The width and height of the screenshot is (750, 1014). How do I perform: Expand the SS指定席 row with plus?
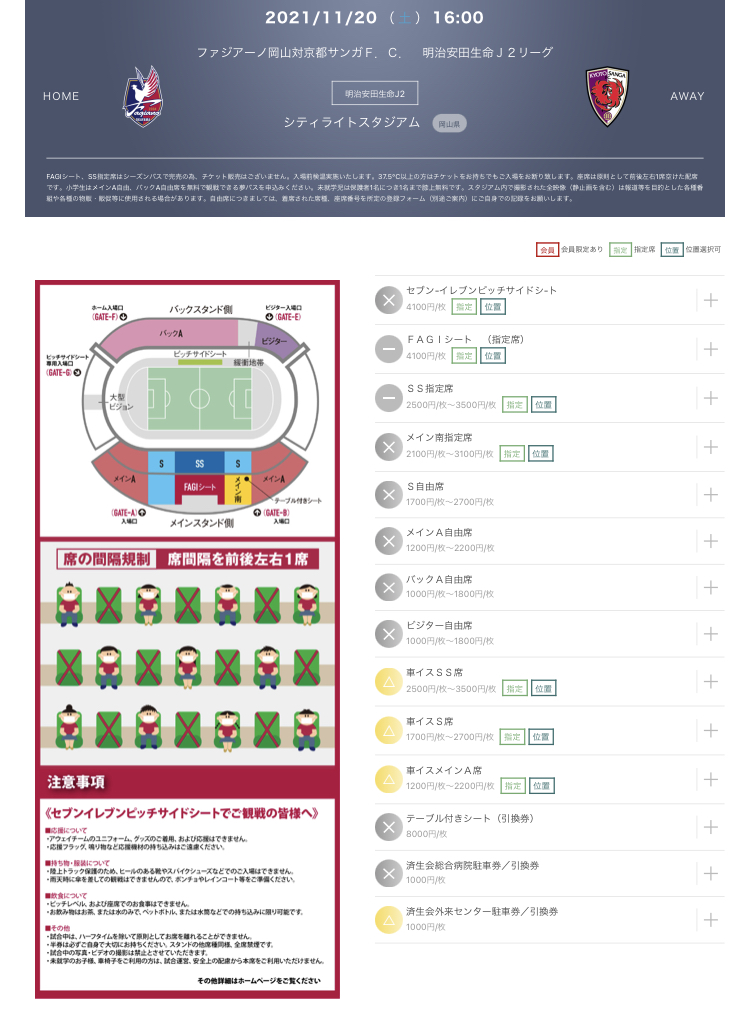711,397
